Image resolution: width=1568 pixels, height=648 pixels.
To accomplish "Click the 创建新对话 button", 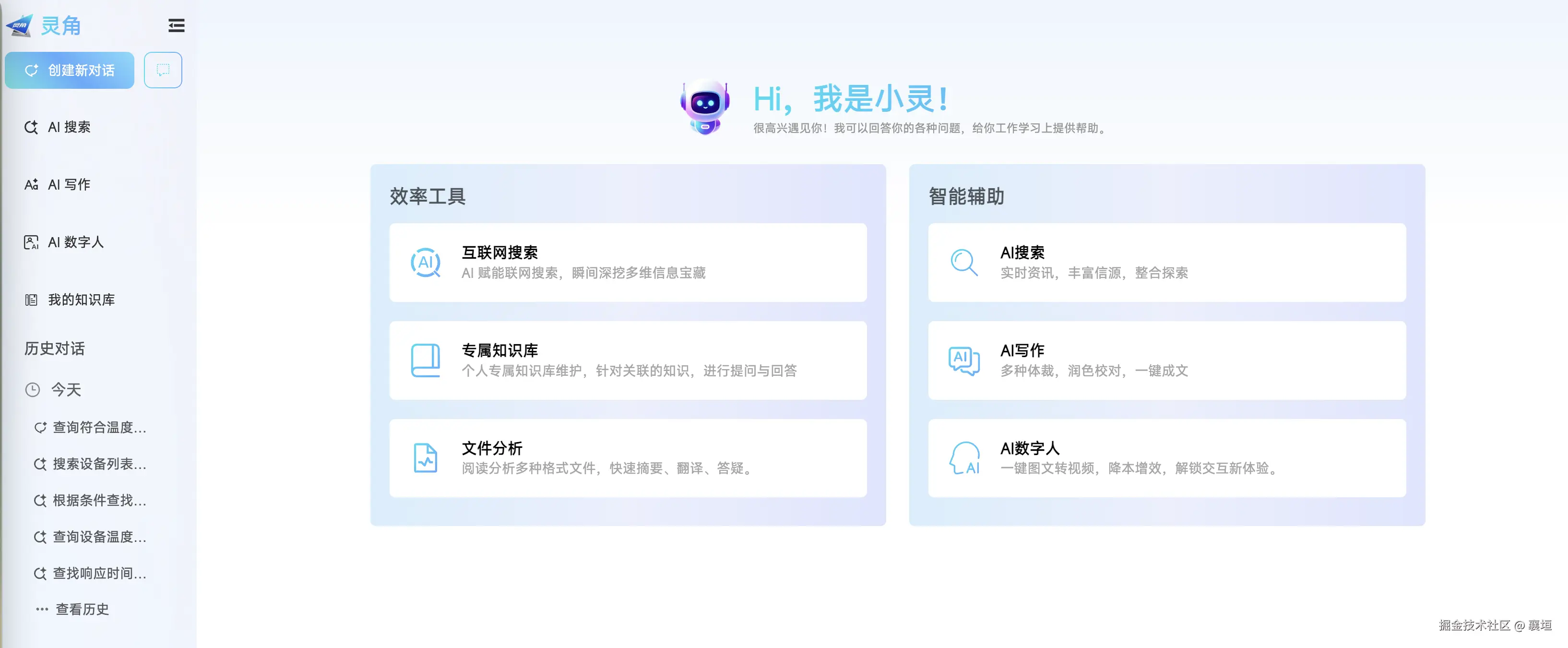I will (x=69, y=70).
